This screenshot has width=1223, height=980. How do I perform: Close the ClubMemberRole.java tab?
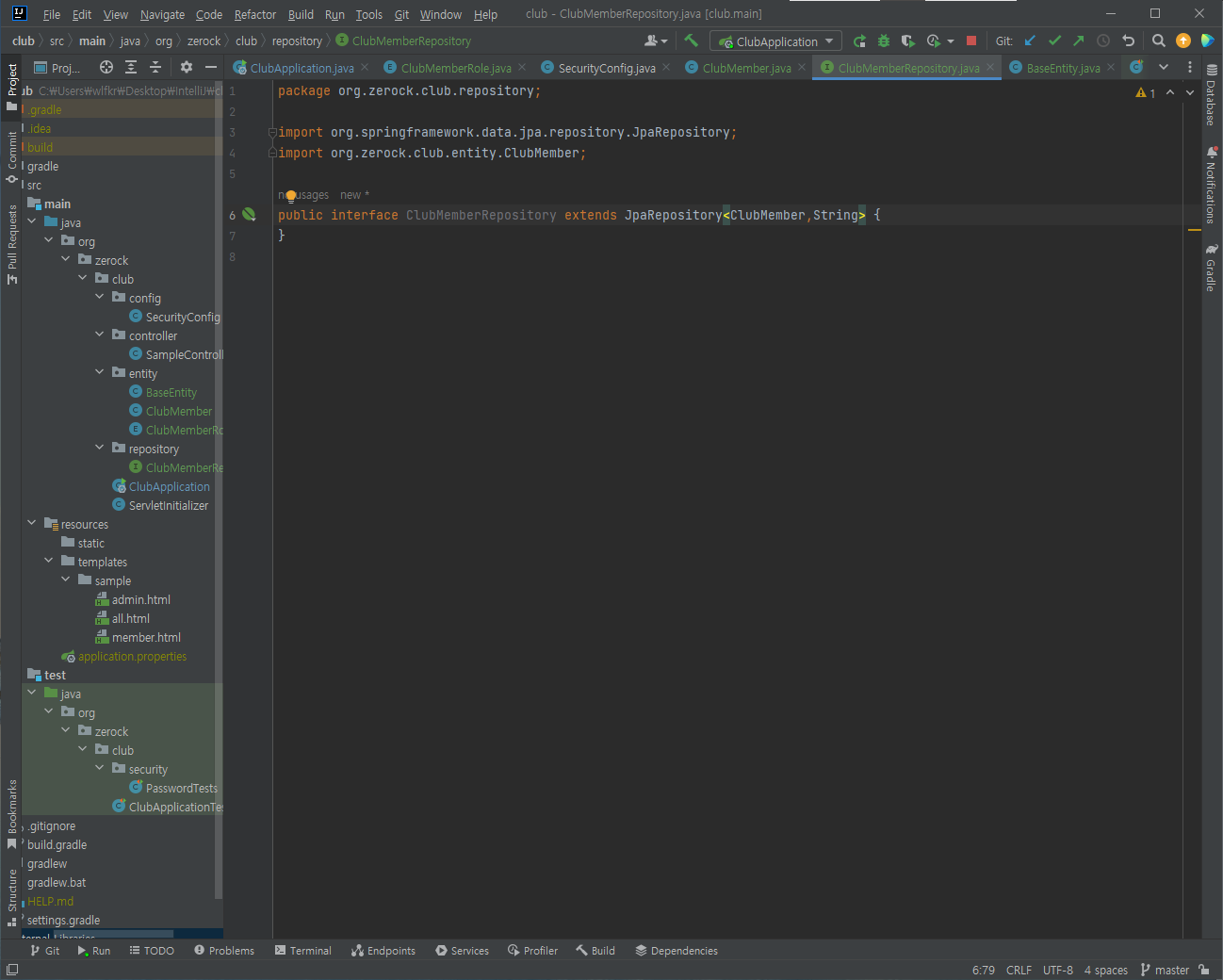pos(522,68)
